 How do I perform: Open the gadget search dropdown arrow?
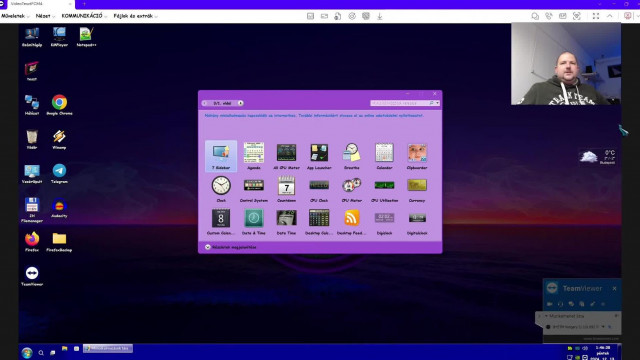pos(438,103)
